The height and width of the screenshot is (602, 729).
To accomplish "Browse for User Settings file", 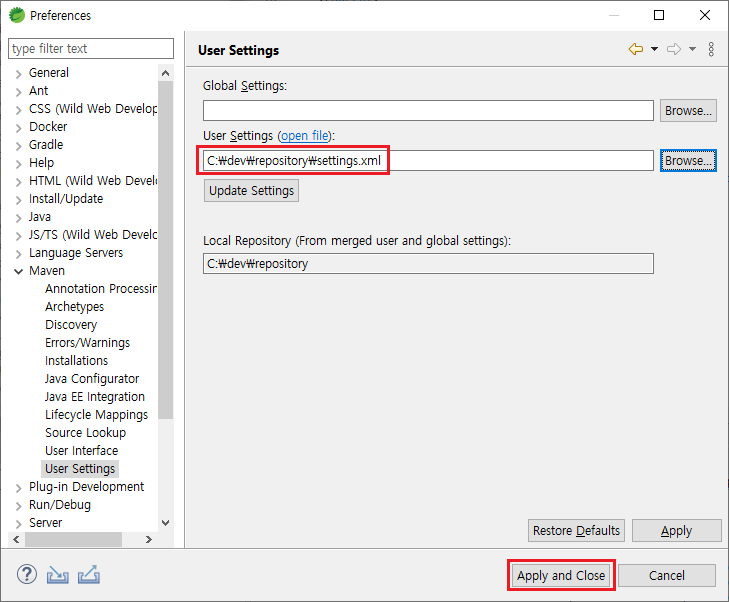I will pyautogui.click(x=688, y=160).
